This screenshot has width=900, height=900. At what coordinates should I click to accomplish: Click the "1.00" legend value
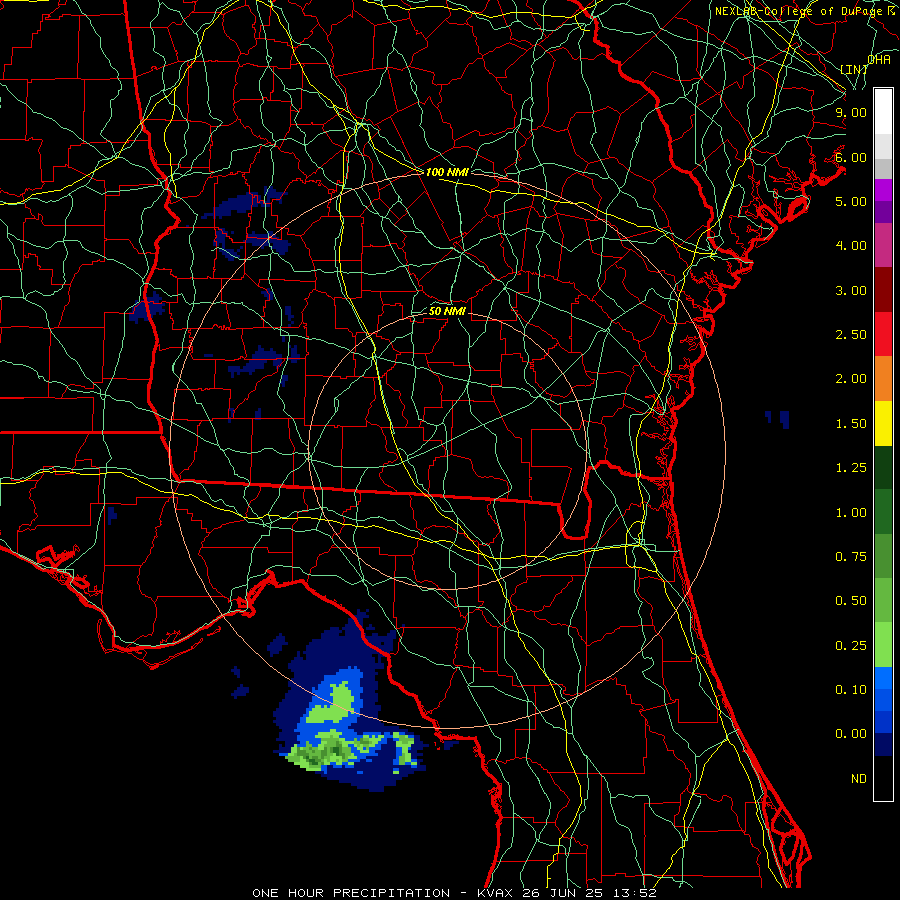pyautogui.click(x=851, y=513)
